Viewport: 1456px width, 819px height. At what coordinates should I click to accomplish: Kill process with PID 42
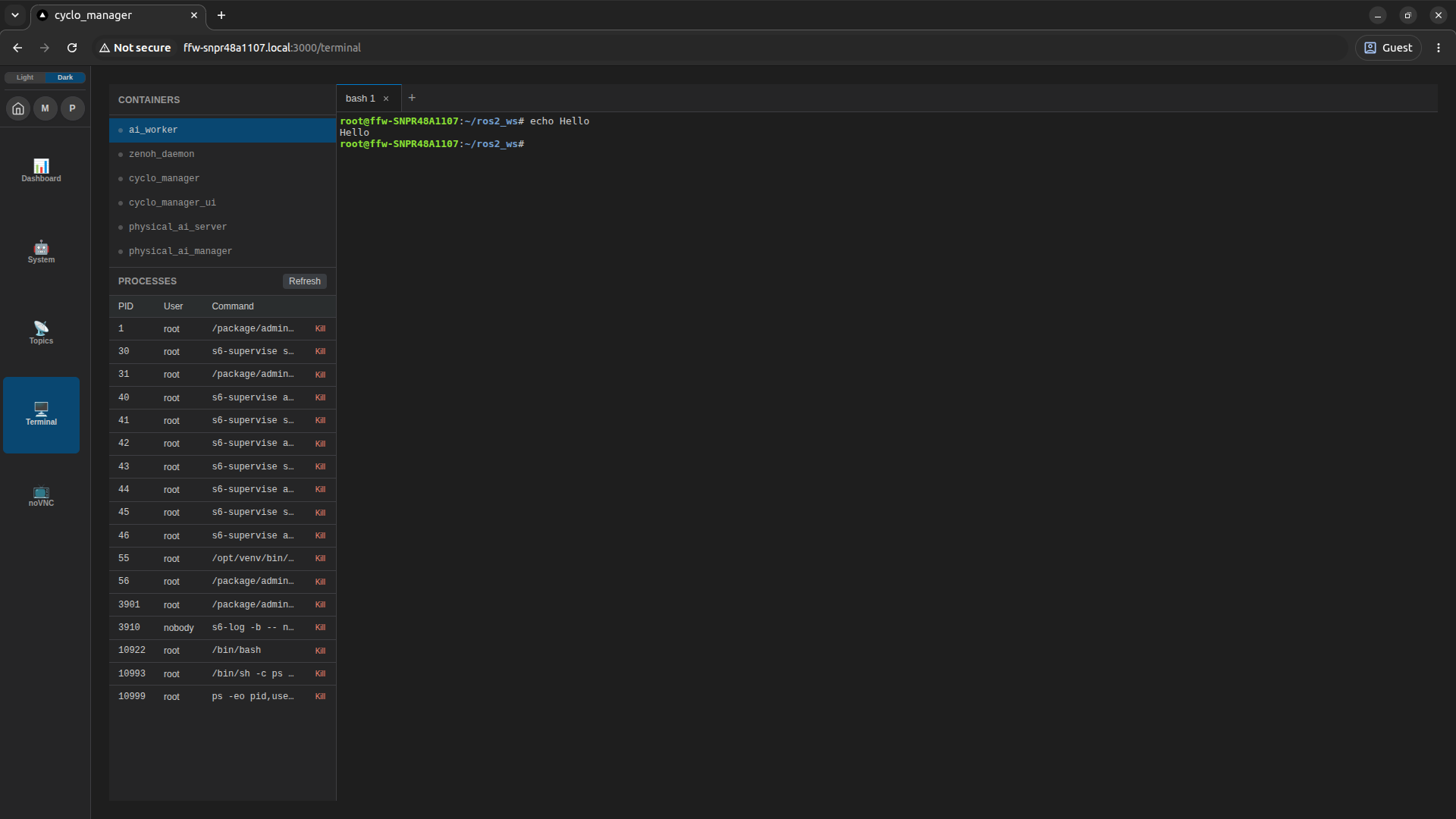pyautogui.click(x=320, y=444)
